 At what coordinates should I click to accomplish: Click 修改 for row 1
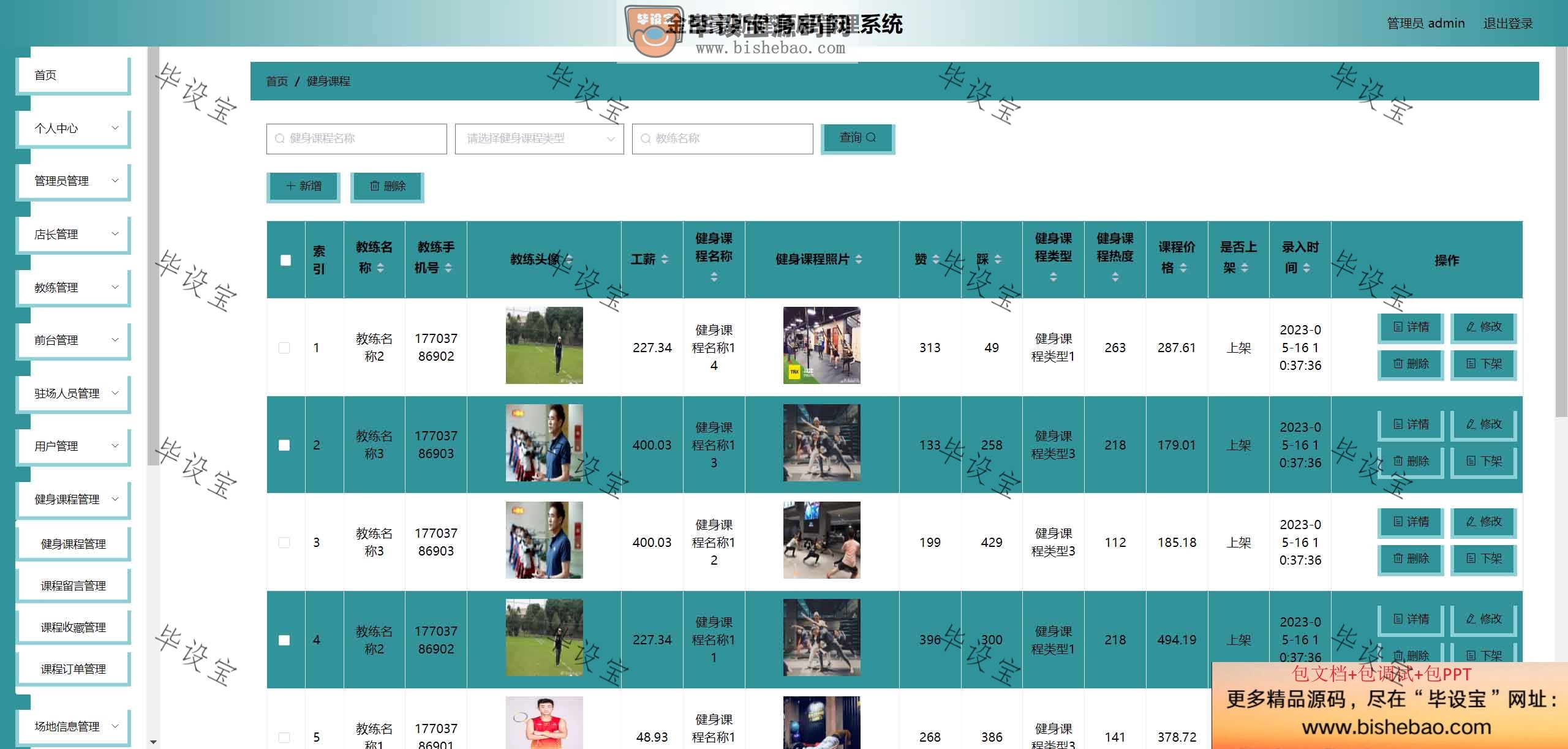coord(1483,328)
